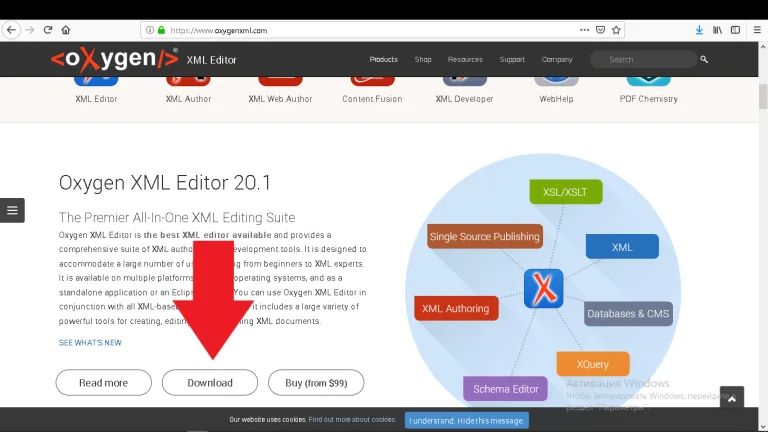The height and width of the screenshot is (432, 768).
Task: Click the XSL/XSLT green box
Action: (566, 192)
